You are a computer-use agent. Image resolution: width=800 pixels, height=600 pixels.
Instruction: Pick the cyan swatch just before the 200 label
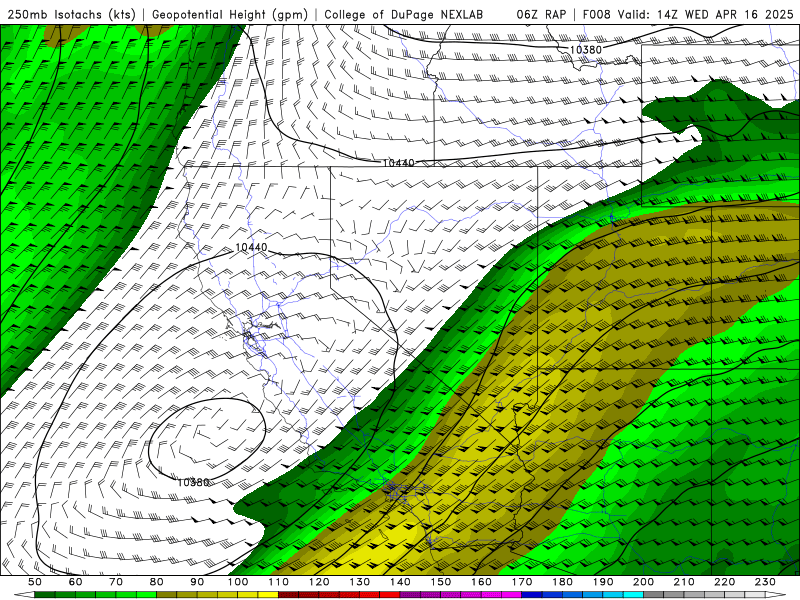[x=633, y=595]
